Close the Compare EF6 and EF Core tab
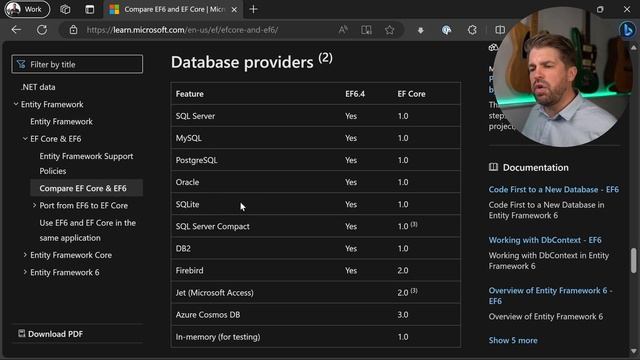The image size is (640, 360). pyautogui.click(x=234, y=9)
